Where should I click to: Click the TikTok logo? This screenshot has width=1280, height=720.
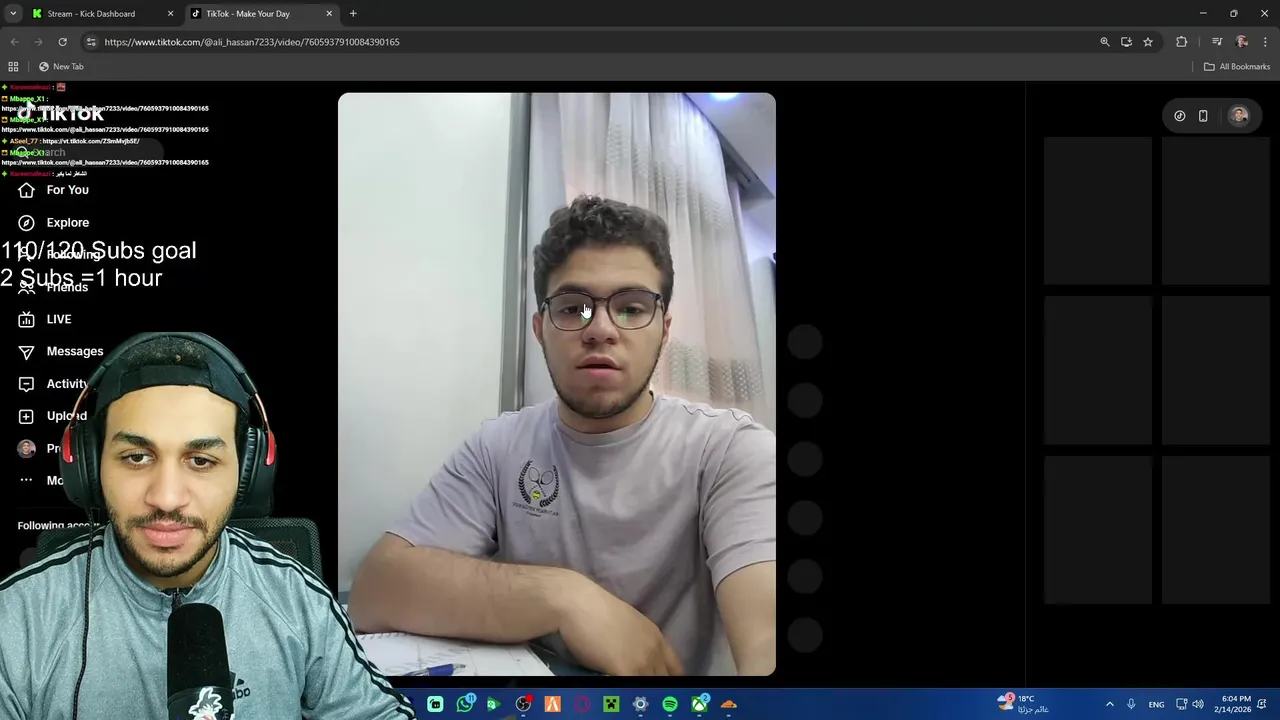tap(62, 114)
